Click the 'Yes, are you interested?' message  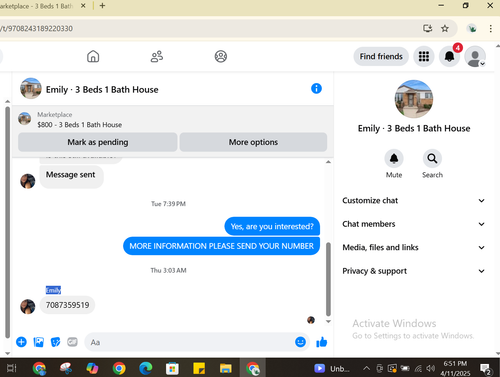pos(272,226)
